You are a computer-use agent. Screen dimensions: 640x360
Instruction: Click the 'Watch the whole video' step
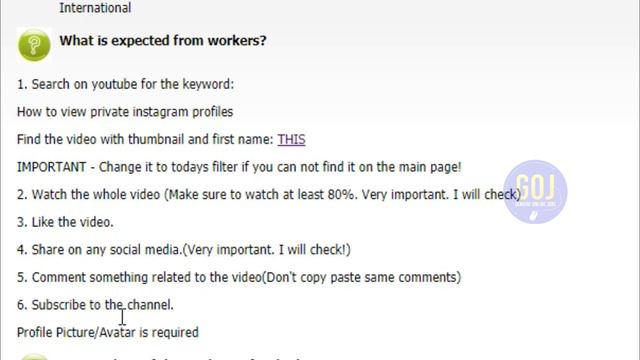(x=269, y=195)
